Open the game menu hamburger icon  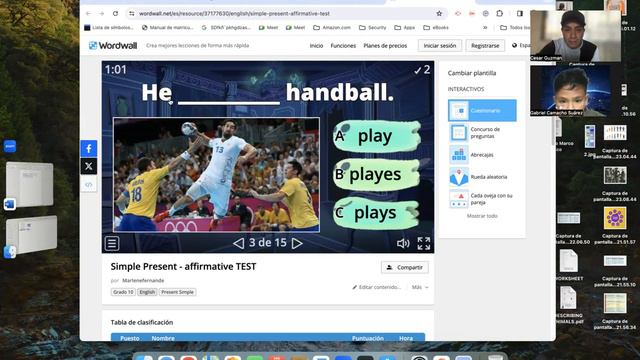point(112,243)
